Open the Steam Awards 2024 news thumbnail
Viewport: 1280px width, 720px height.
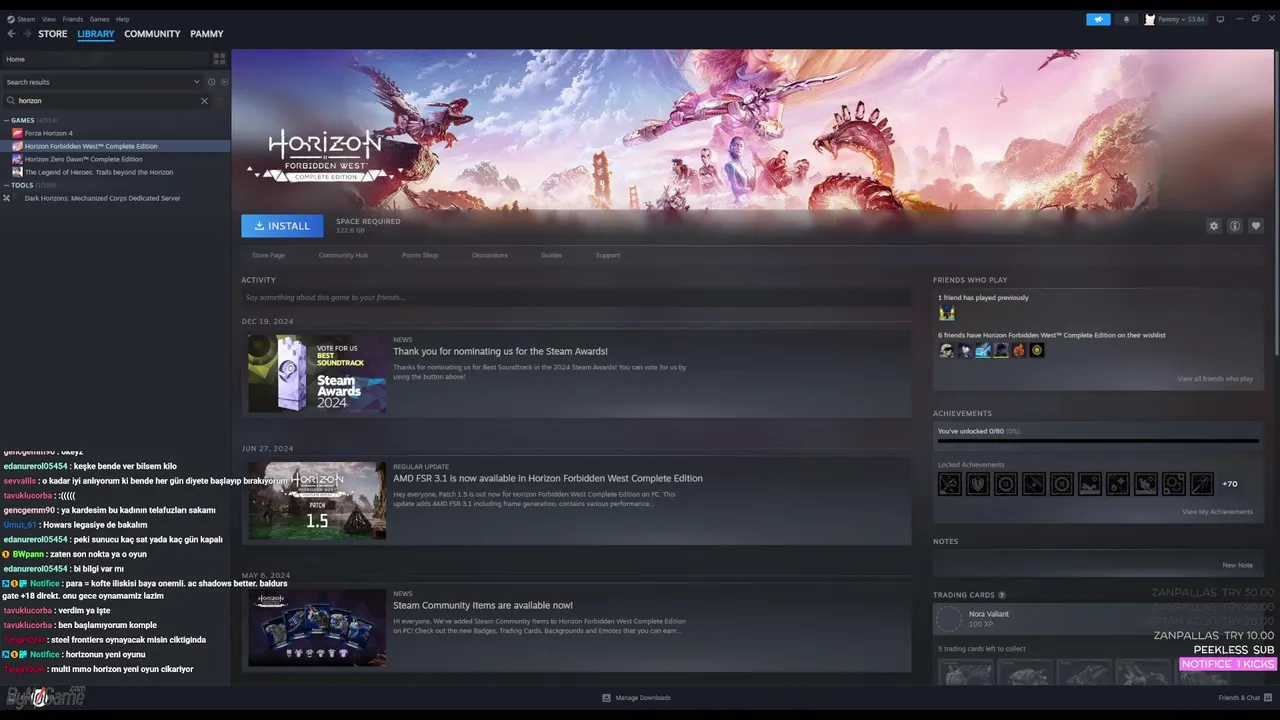click(x=317, y=374)
